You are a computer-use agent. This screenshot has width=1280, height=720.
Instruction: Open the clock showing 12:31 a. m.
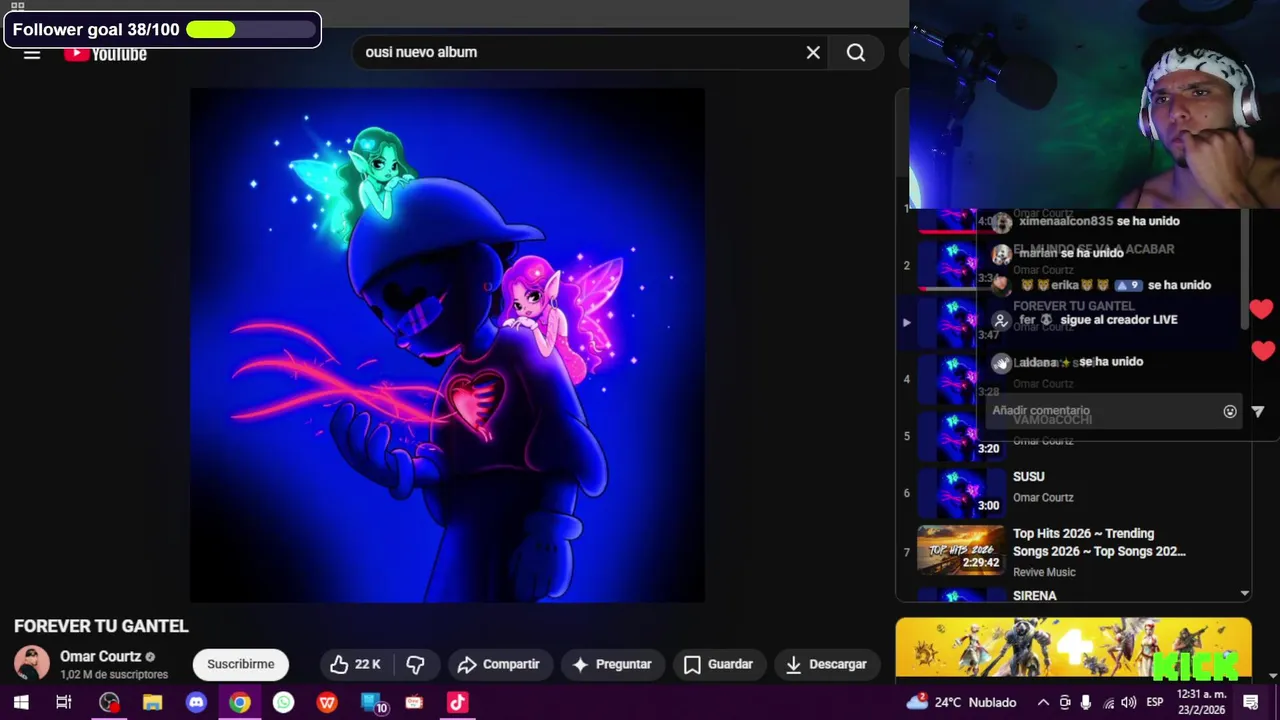1201,702
